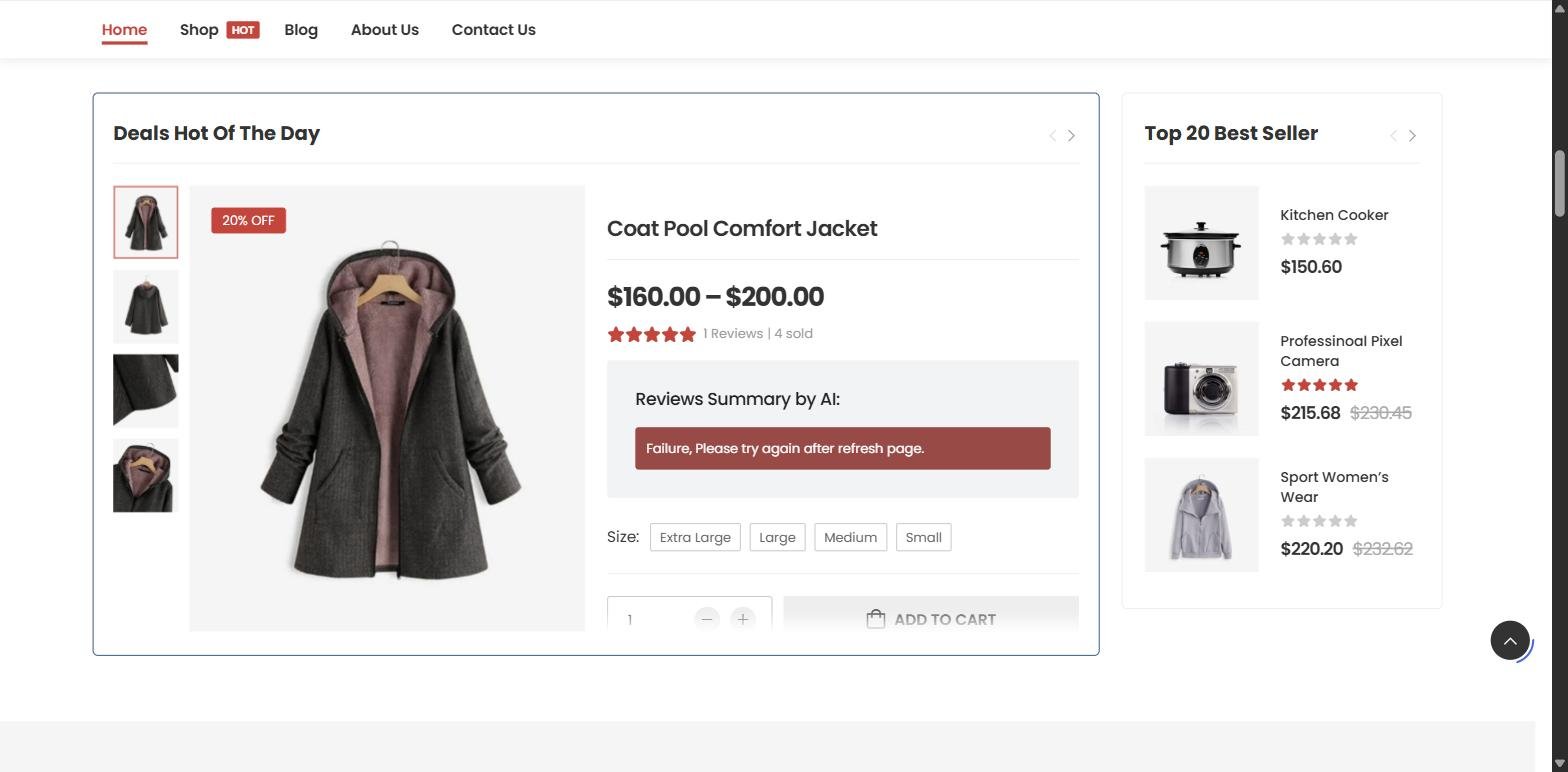Open the Coat Pool Comfort Jacket title link

pyautogui.click(x=742, y=228)
